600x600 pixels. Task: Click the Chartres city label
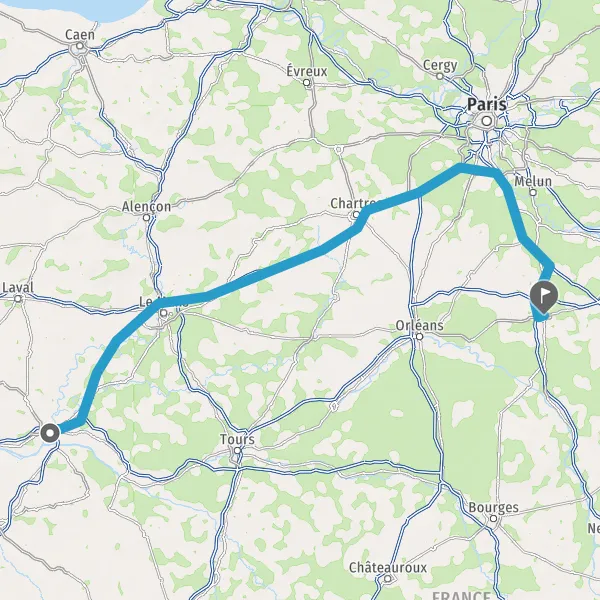point(355,203)
